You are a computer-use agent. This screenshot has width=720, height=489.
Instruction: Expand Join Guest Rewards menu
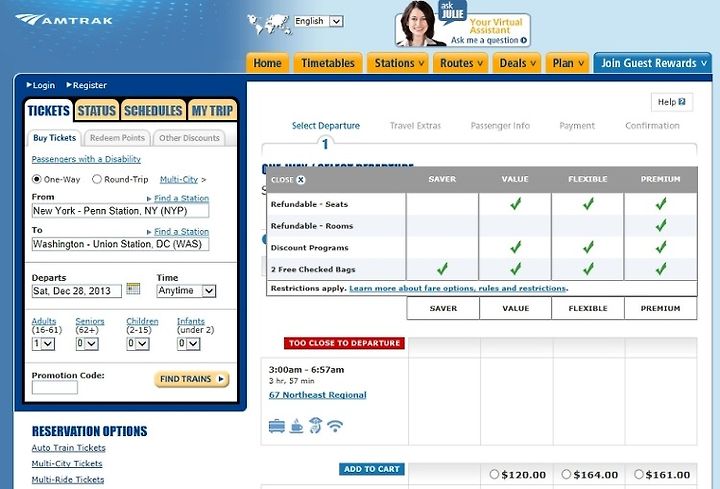pyautogui.click(x=652, y=63)
